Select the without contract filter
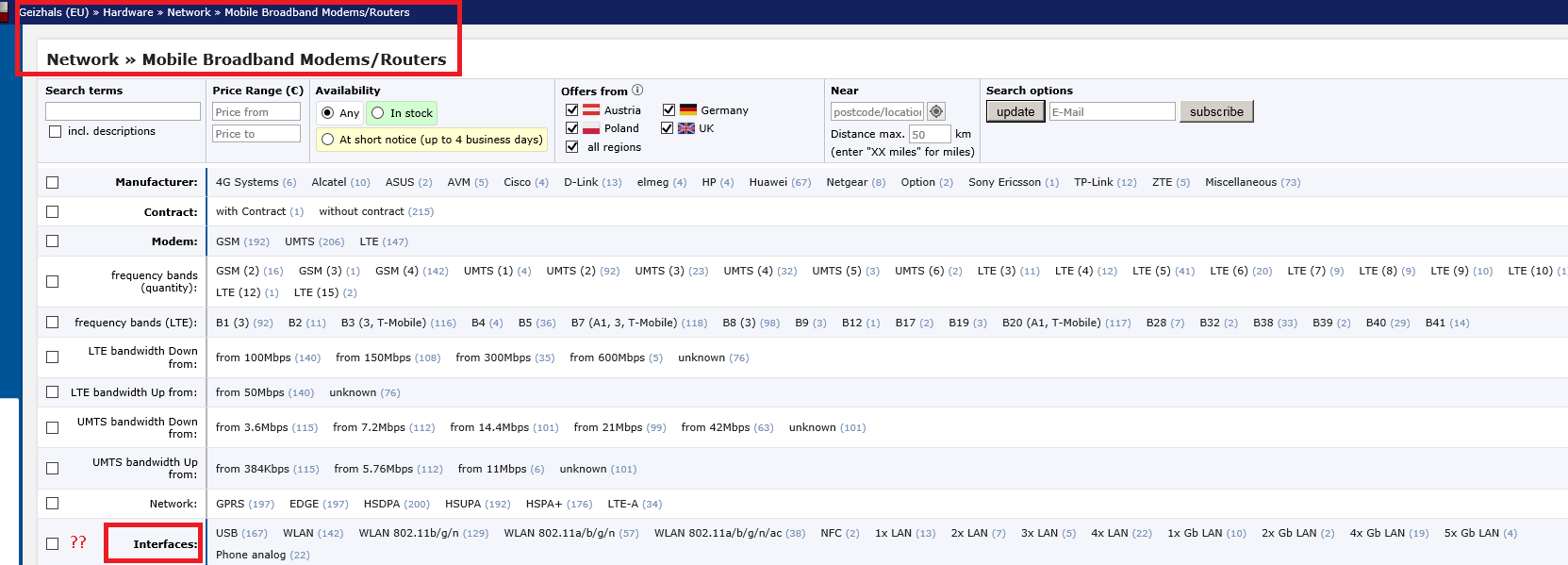Screen dimensions: 1568x565 pyautogui.click(x=361, y=211)
